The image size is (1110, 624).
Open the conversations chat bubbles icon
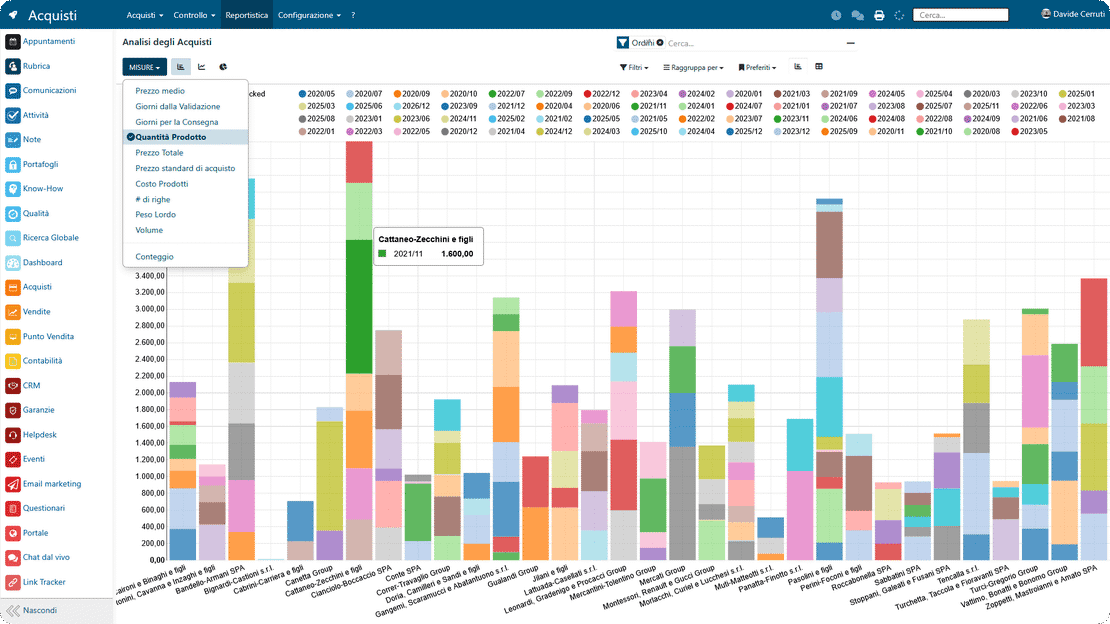857,15
